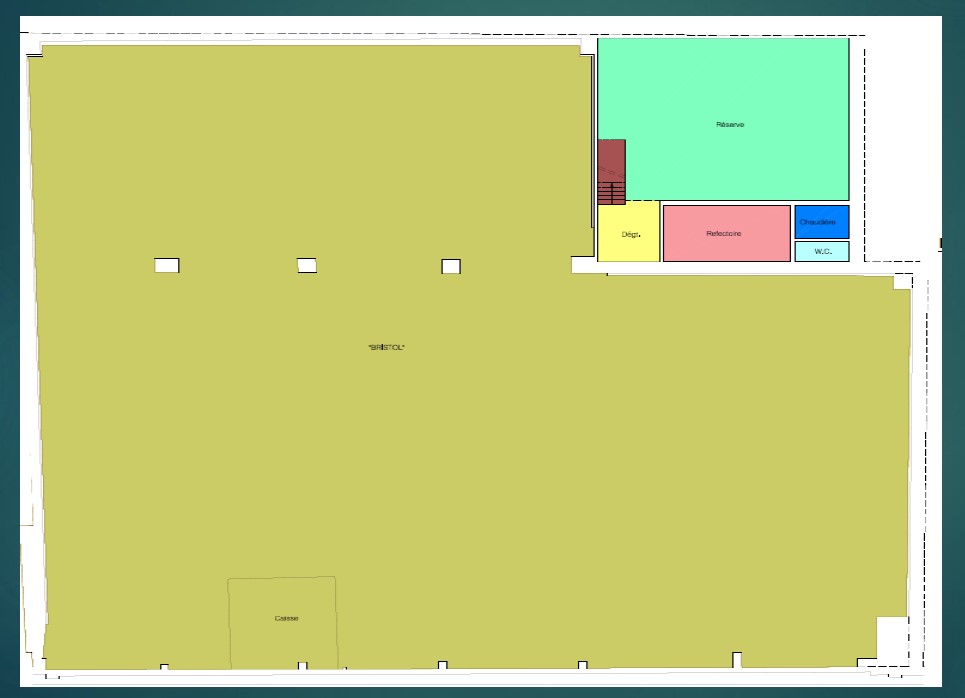Click the small white square at hall's top-right corner
This screenshot has height=698, width=965.
click(902, 282)
